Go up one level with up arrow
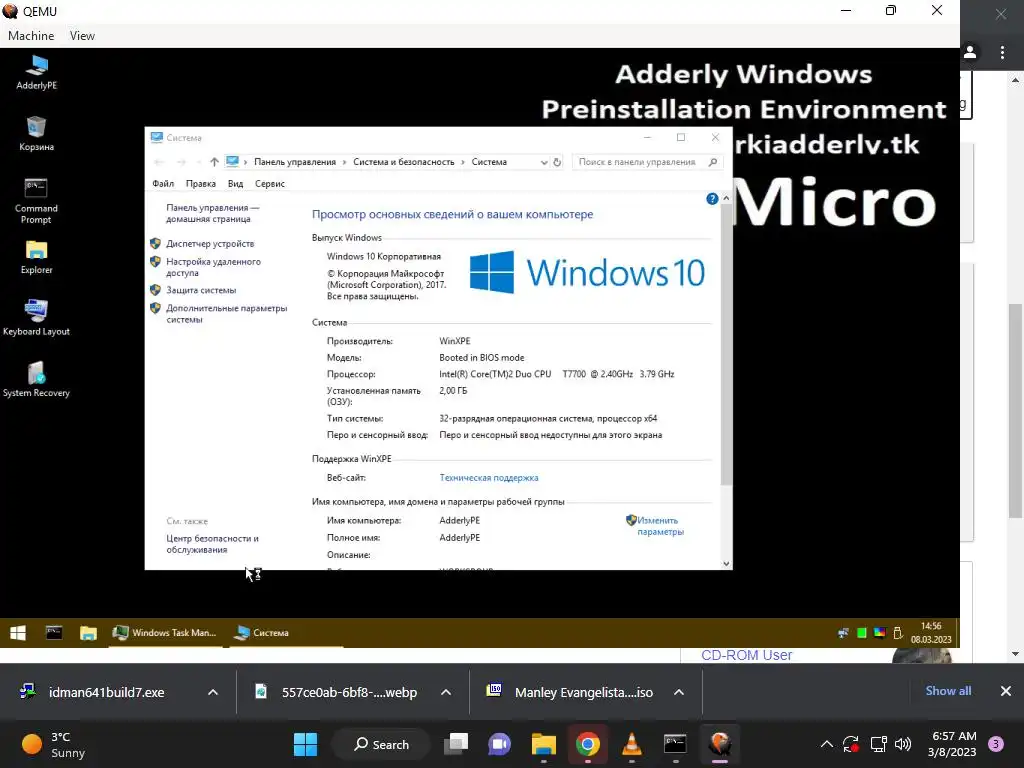This screenshot has height=768, width=1024. 214,162
